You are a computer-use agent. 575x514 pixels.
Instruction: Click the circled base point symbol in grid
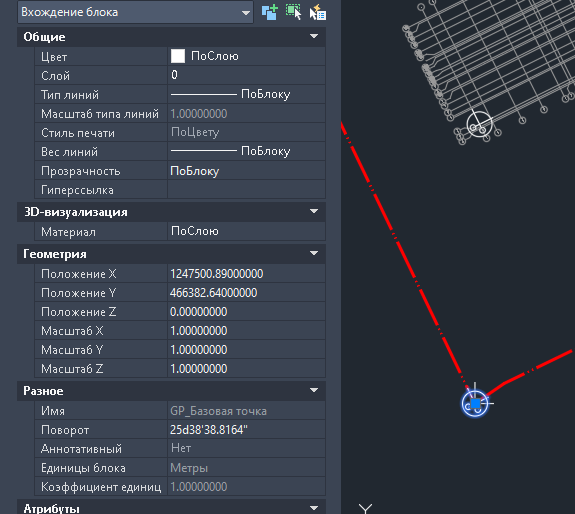[479, 125]
